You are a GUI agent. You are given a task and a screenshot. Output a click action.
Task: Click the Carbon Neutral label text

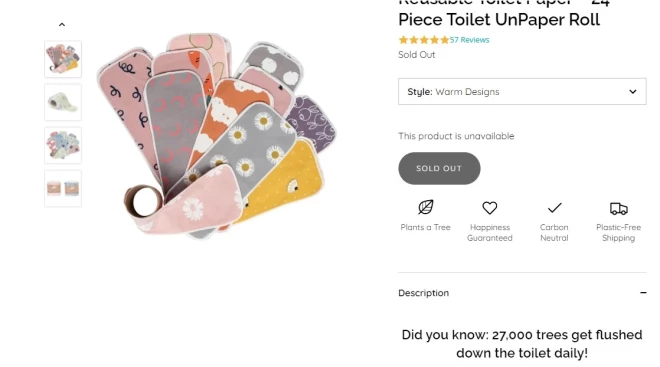point(554,232)
